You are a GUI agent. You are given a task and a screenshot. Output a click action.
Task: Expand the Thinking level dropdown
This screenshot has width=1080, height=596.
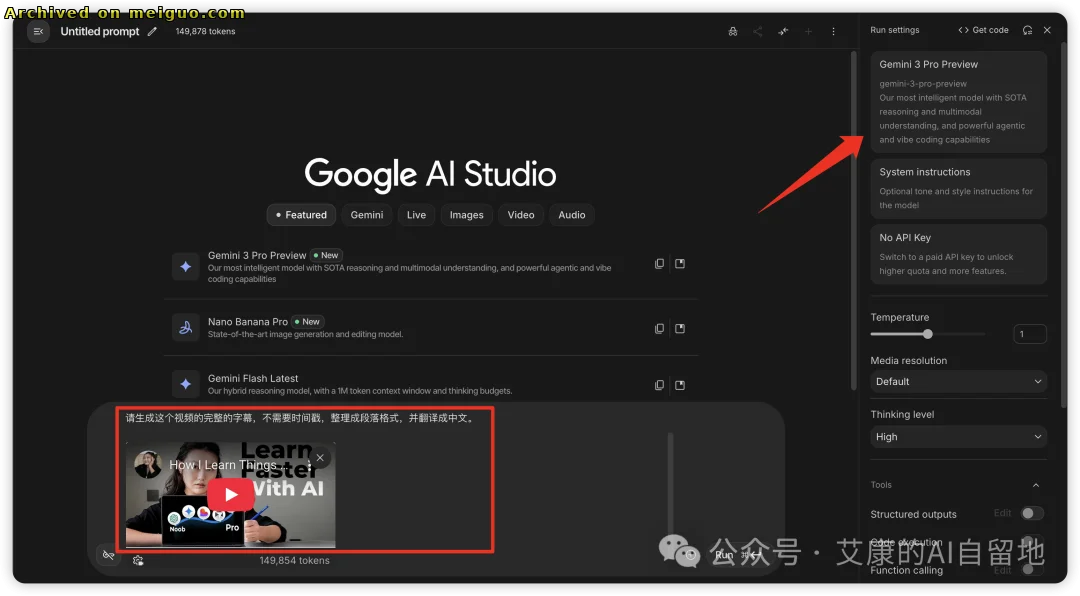(x=957, y=437)
